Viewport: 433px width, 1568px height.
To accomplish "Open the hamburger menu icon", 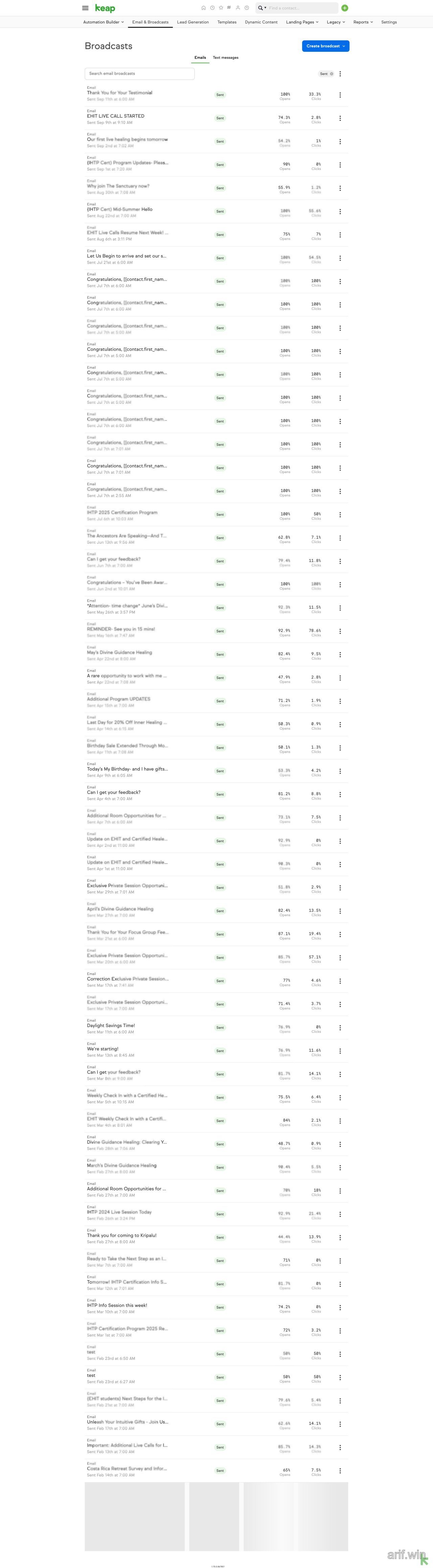I will pyautogui.click(x=85, y=8).
